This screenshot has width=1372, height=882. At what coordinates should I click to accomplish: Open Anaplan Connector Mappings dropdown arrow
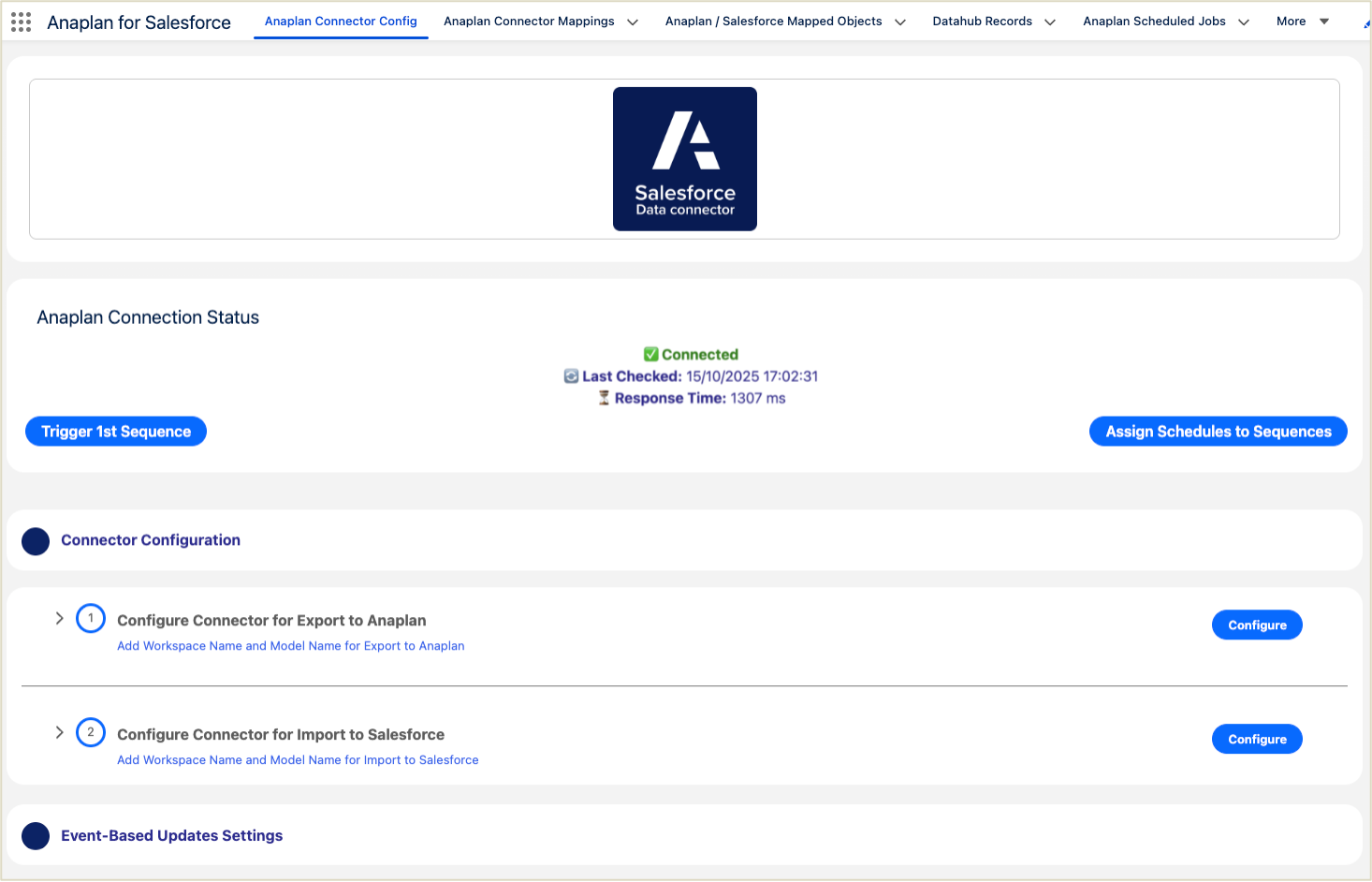point(633,22)
